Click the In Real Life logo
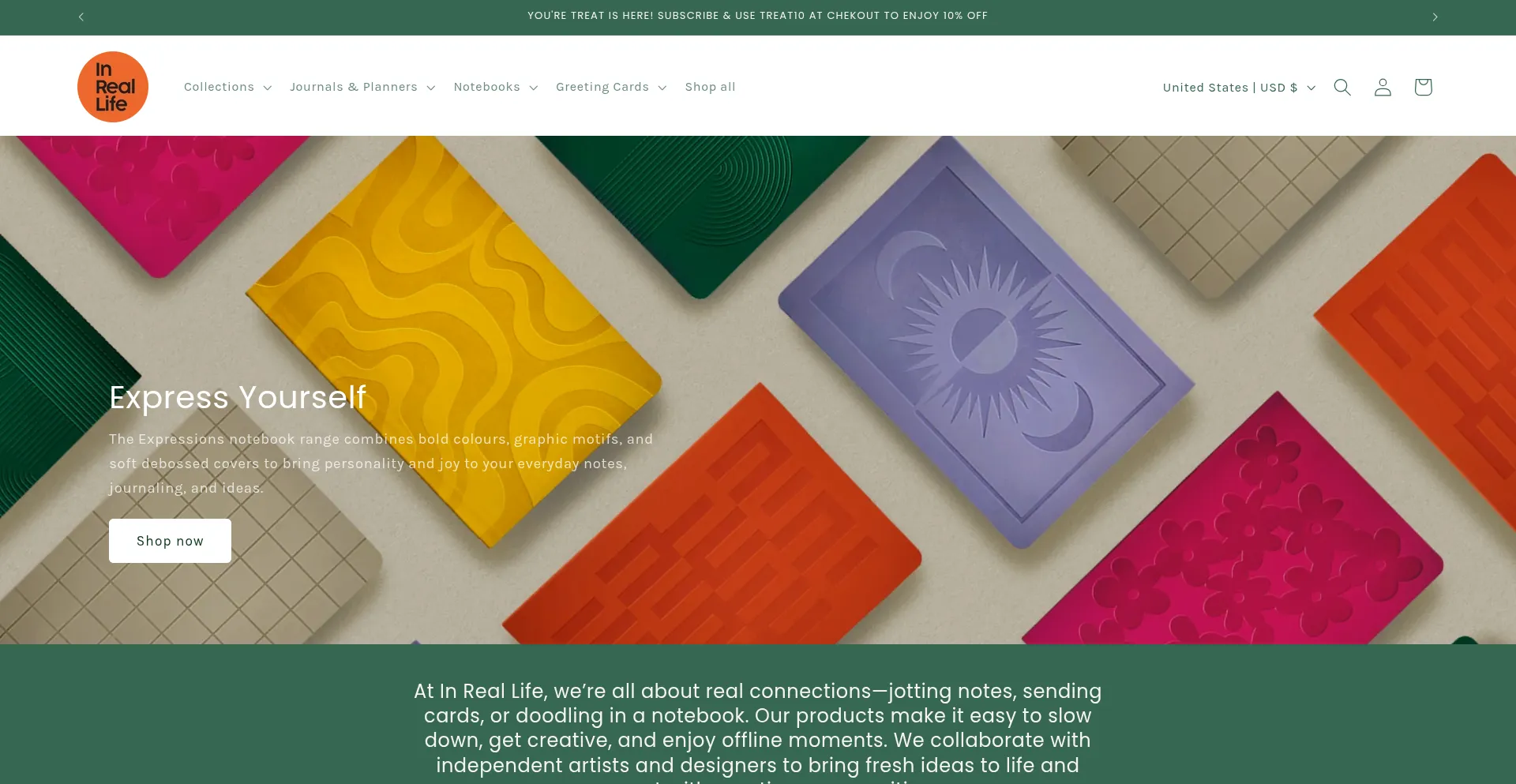This screenshot has height=784, width=1516. tap(113, 87)
